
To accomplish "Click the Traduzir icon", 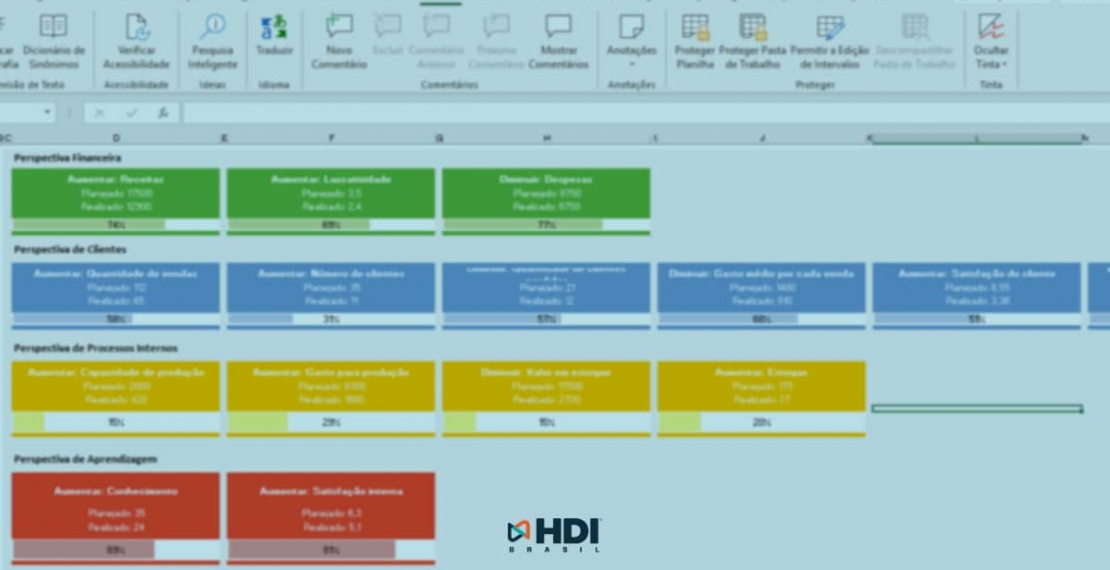I will tap(274, 27).
